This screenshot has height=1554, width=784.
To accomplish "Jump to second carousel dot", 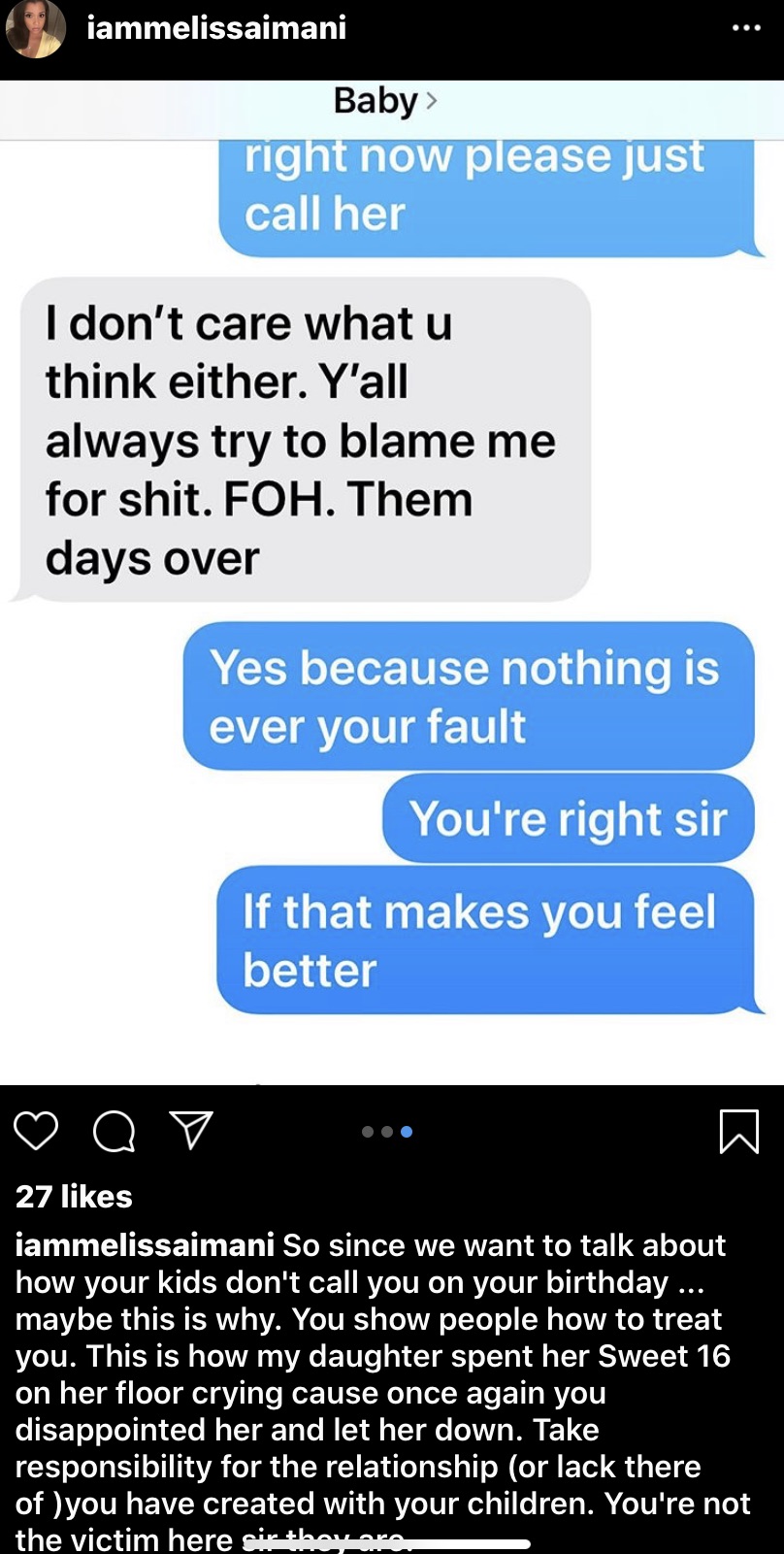I will pyautogui.click(x=387, y=1132).
